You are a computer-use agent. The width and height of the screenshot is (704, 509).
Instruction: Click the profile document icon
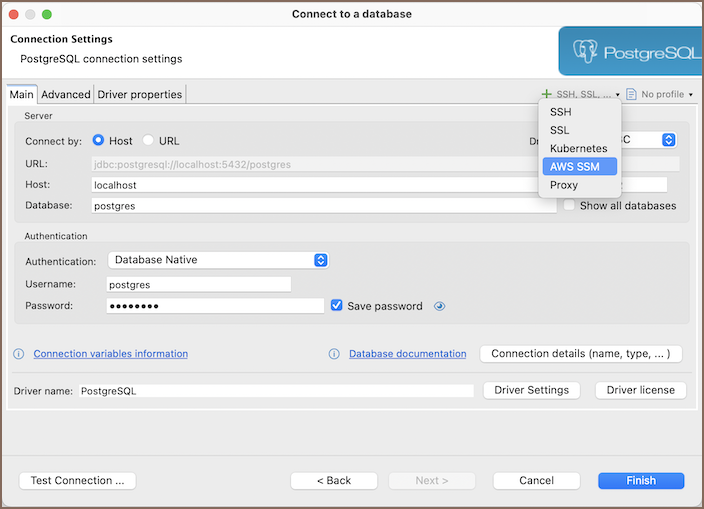click(632, 94)
